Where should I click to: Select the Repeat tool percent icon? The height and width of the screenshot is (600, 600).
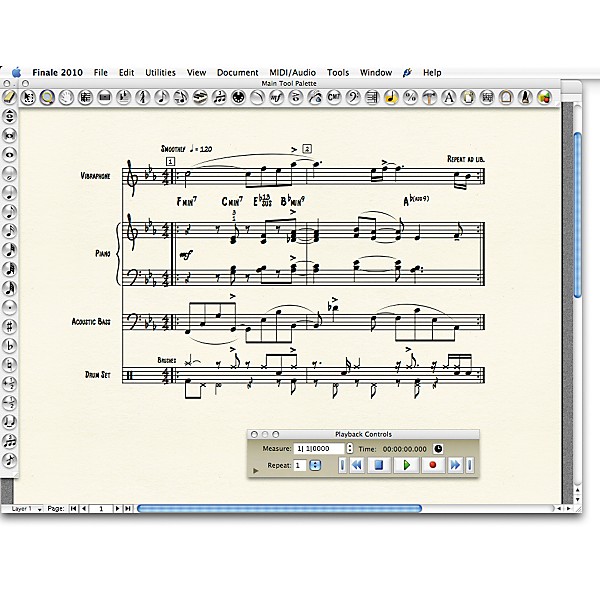click(x=410, y=98)
